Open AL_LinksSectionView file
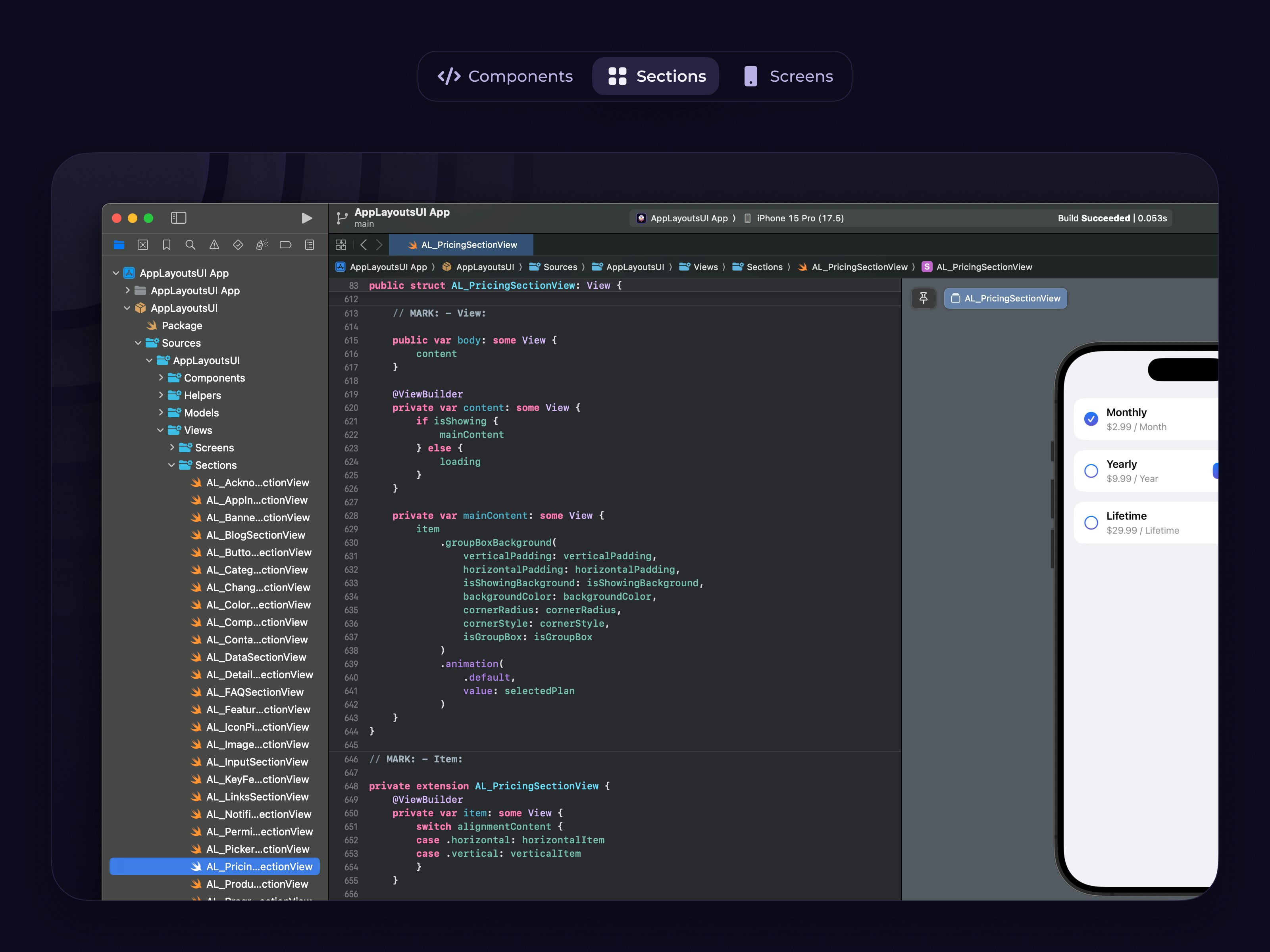The width and height of the screenshot is (1270, 952). 257,797
